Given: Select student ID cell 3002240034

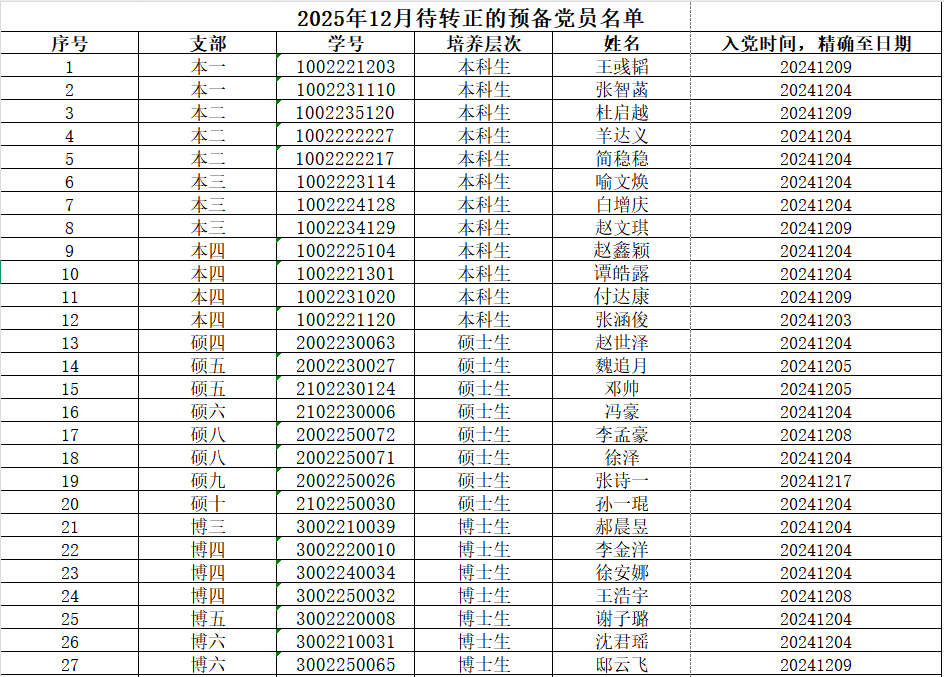Looking at the screenshot, I should click(x=346, y=573).
